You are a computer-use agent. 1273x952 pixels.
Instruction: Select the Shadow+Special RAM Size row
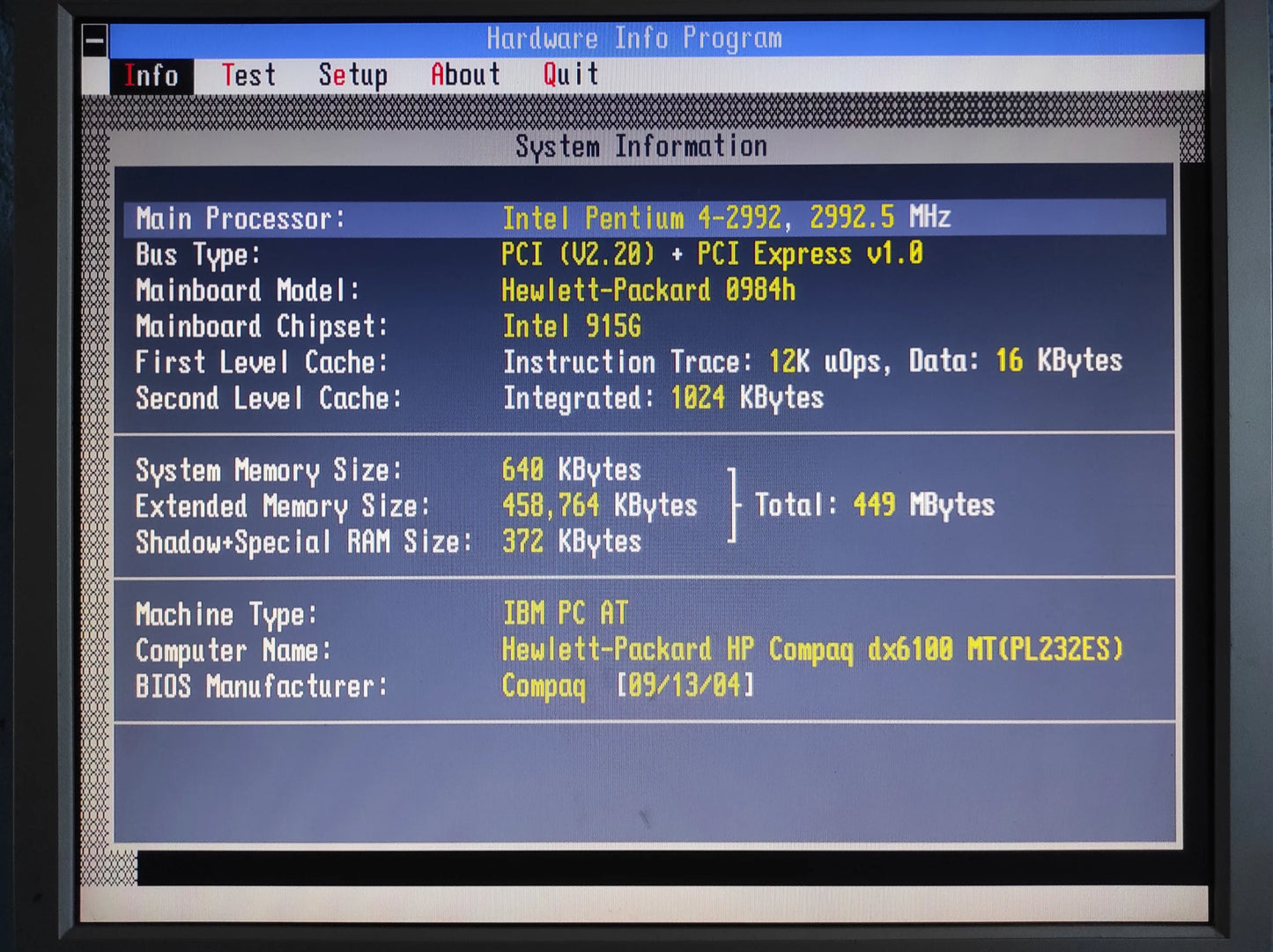click(389, 542)
